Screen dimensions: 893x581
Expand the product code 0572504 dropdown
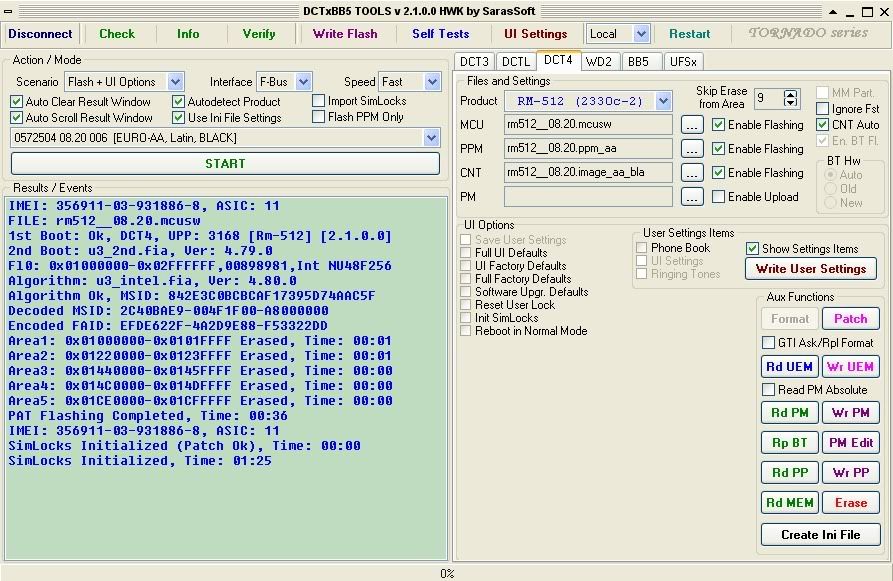(432, 137)
